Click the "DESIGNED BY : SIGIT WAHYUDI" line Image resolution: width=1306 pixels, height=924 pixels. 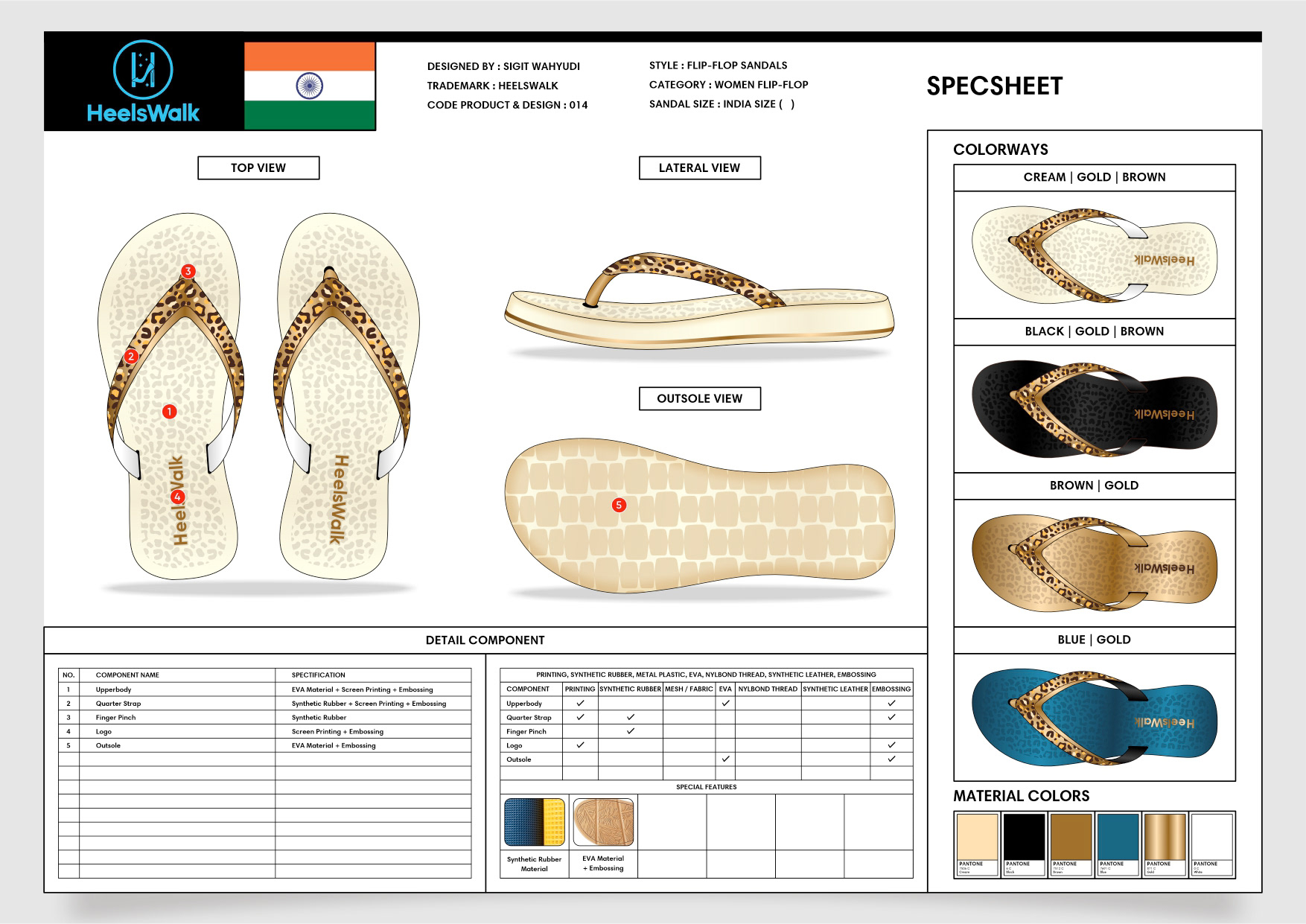[x=503, y=66]
